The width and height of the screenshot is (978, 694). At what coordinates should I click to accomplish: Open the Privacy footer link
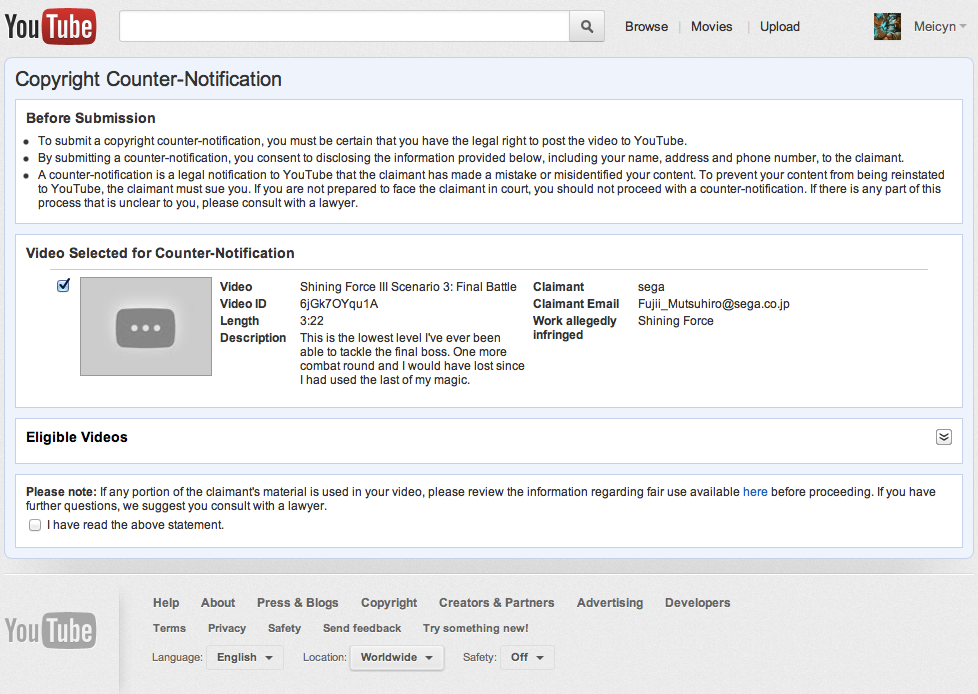227,628
